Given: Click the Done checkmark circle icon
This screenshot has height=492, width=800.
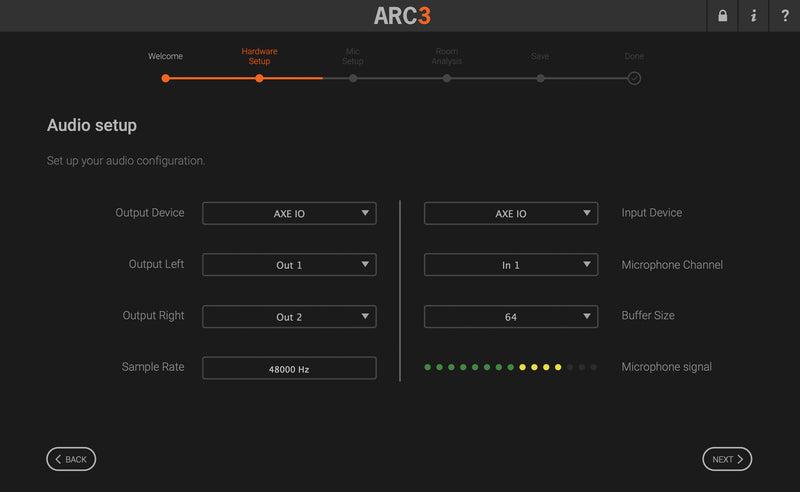Looking at the screenshot, I should pyautogui.click(x=634, y=78).
